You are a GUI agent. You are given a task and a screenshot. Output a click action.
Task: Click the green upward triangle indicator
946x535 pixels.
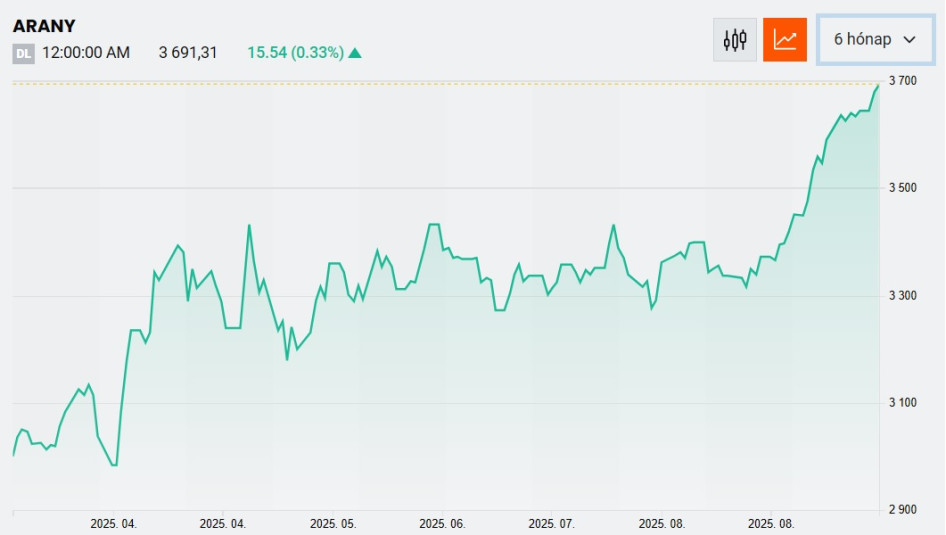(x=355, y=53)
